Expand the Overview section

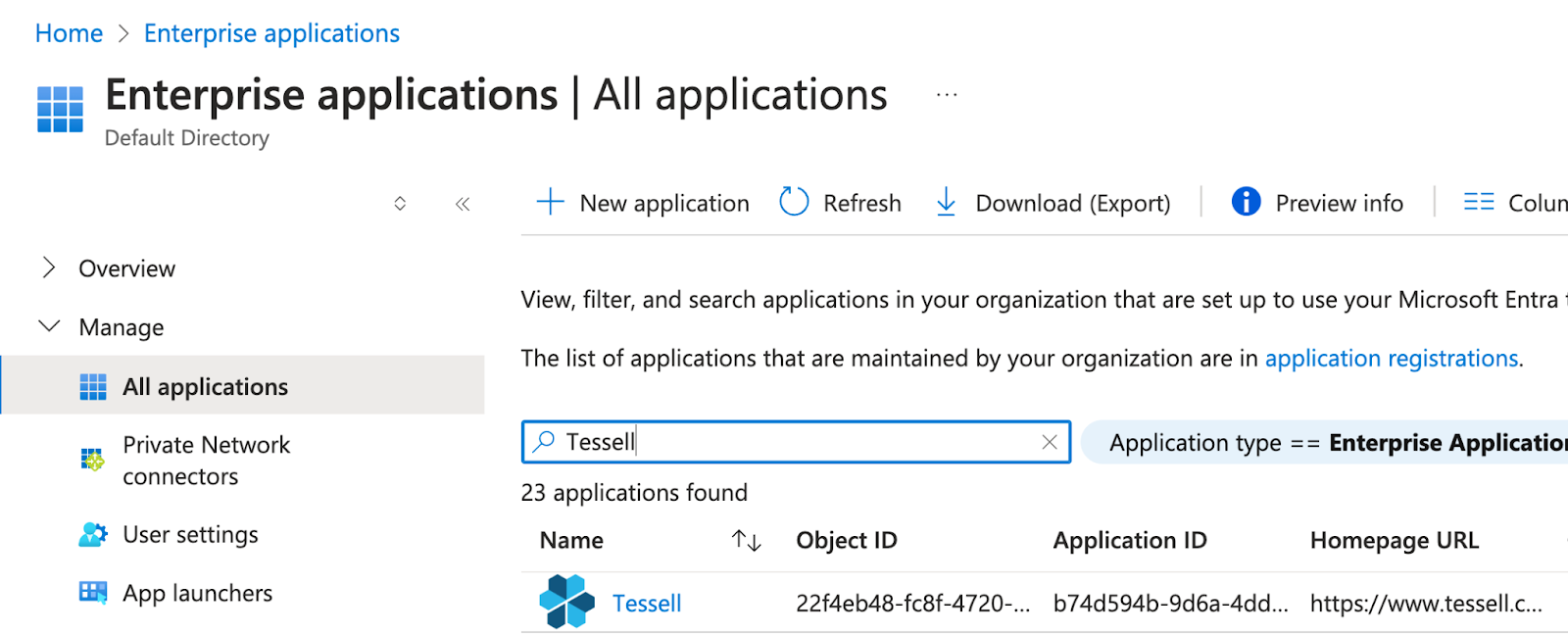49,268
